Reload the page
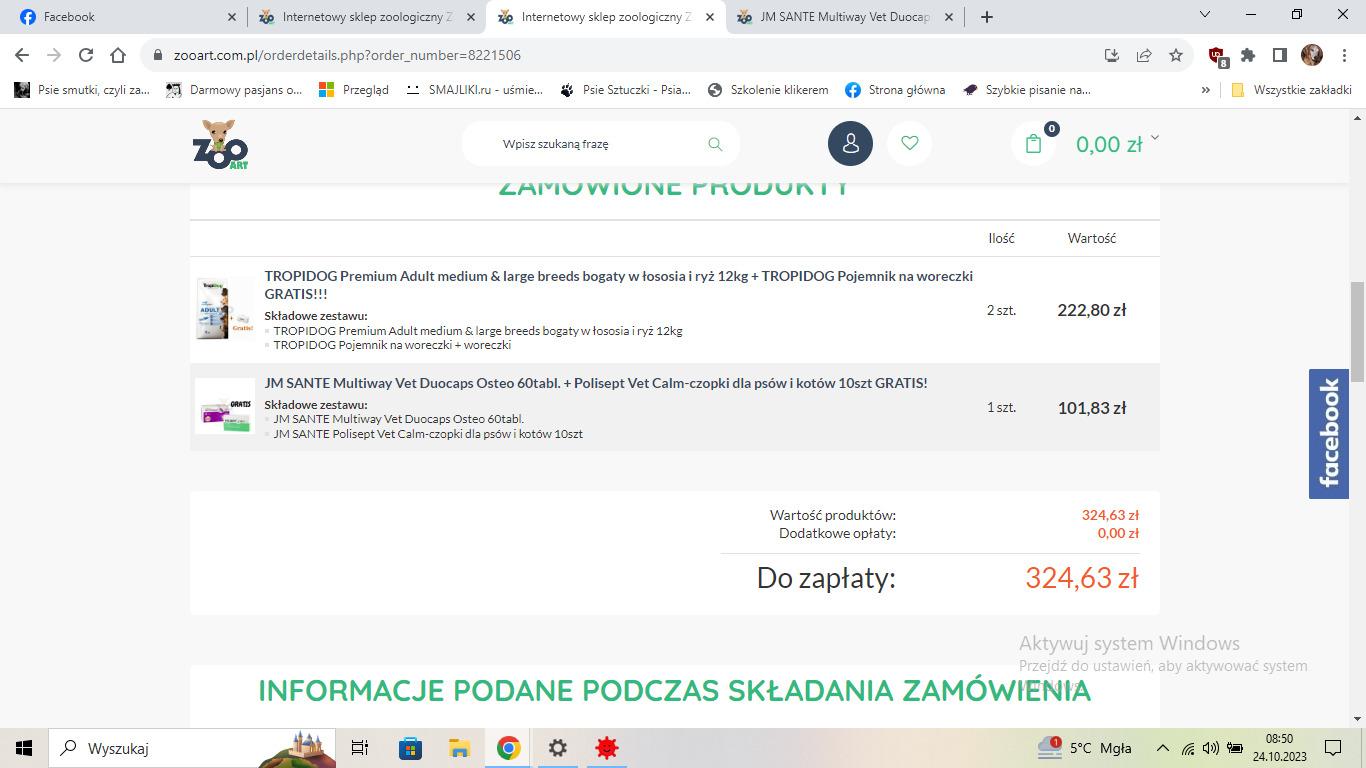 (86, 55)
